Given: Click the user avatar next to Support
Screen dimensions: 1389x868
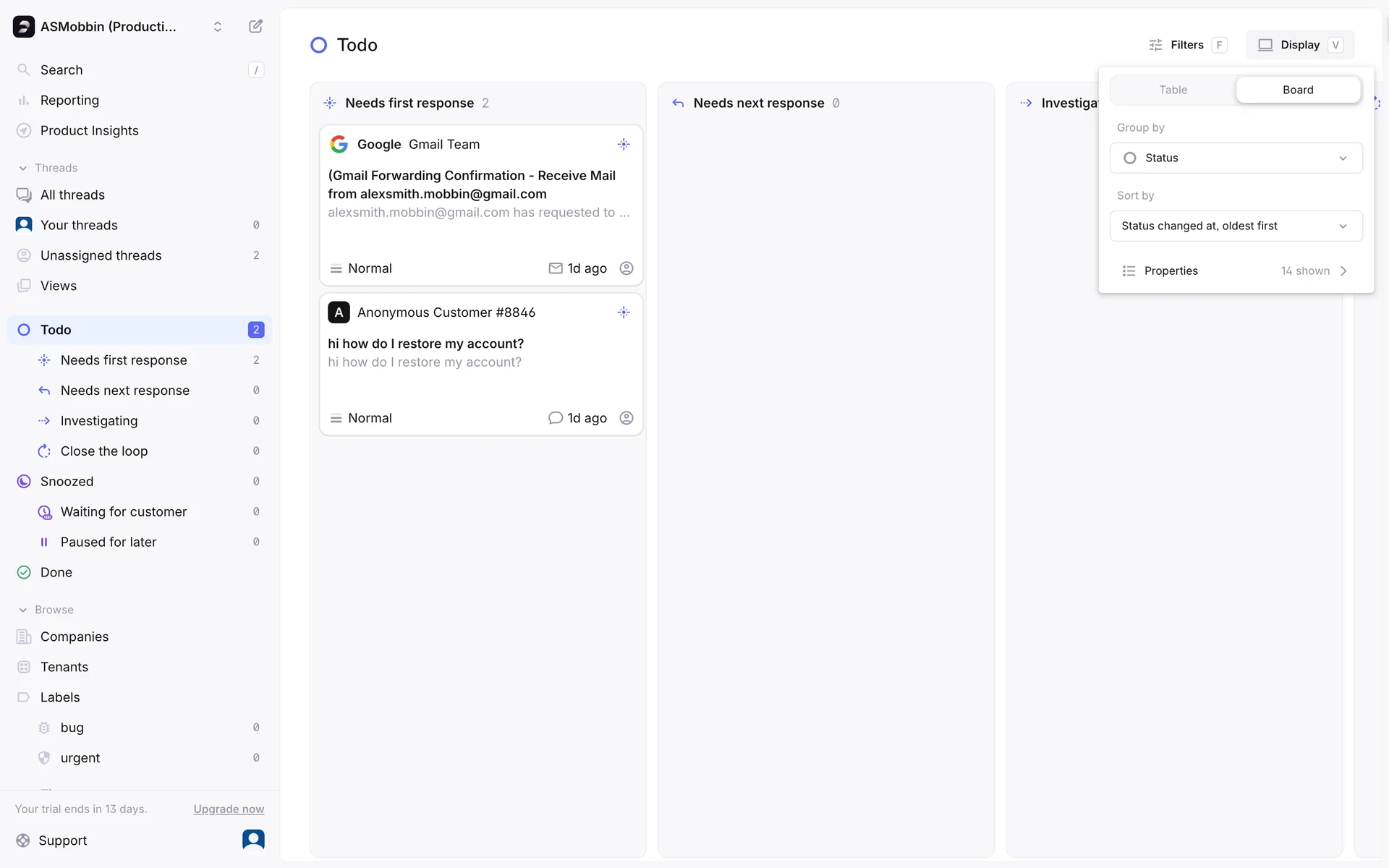Looking at the screenshot, I should [253, 840].
